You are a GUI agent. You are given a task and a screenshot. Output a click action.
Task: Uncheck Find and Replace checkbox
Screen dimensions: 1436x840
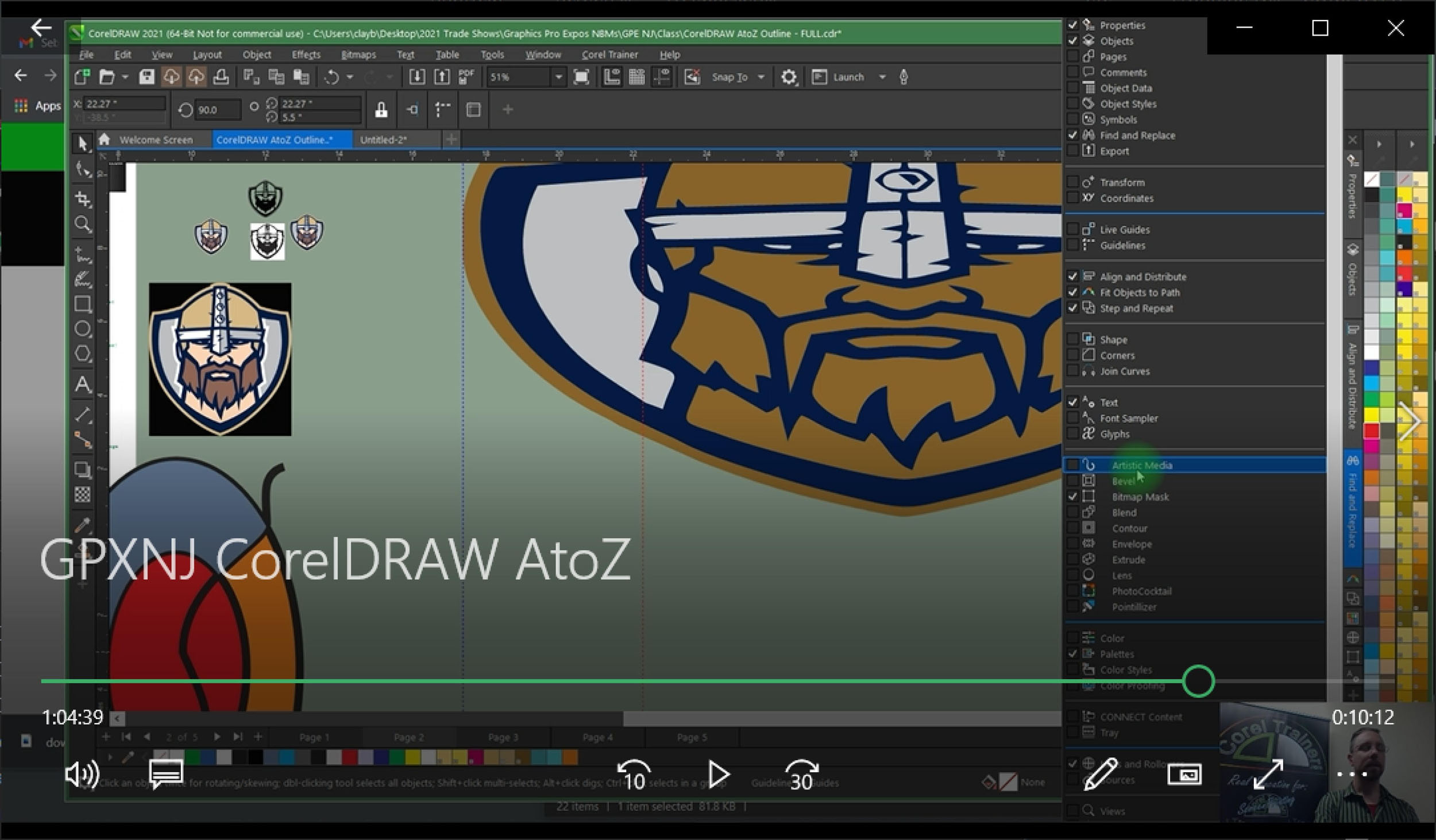coord(1072,135)
